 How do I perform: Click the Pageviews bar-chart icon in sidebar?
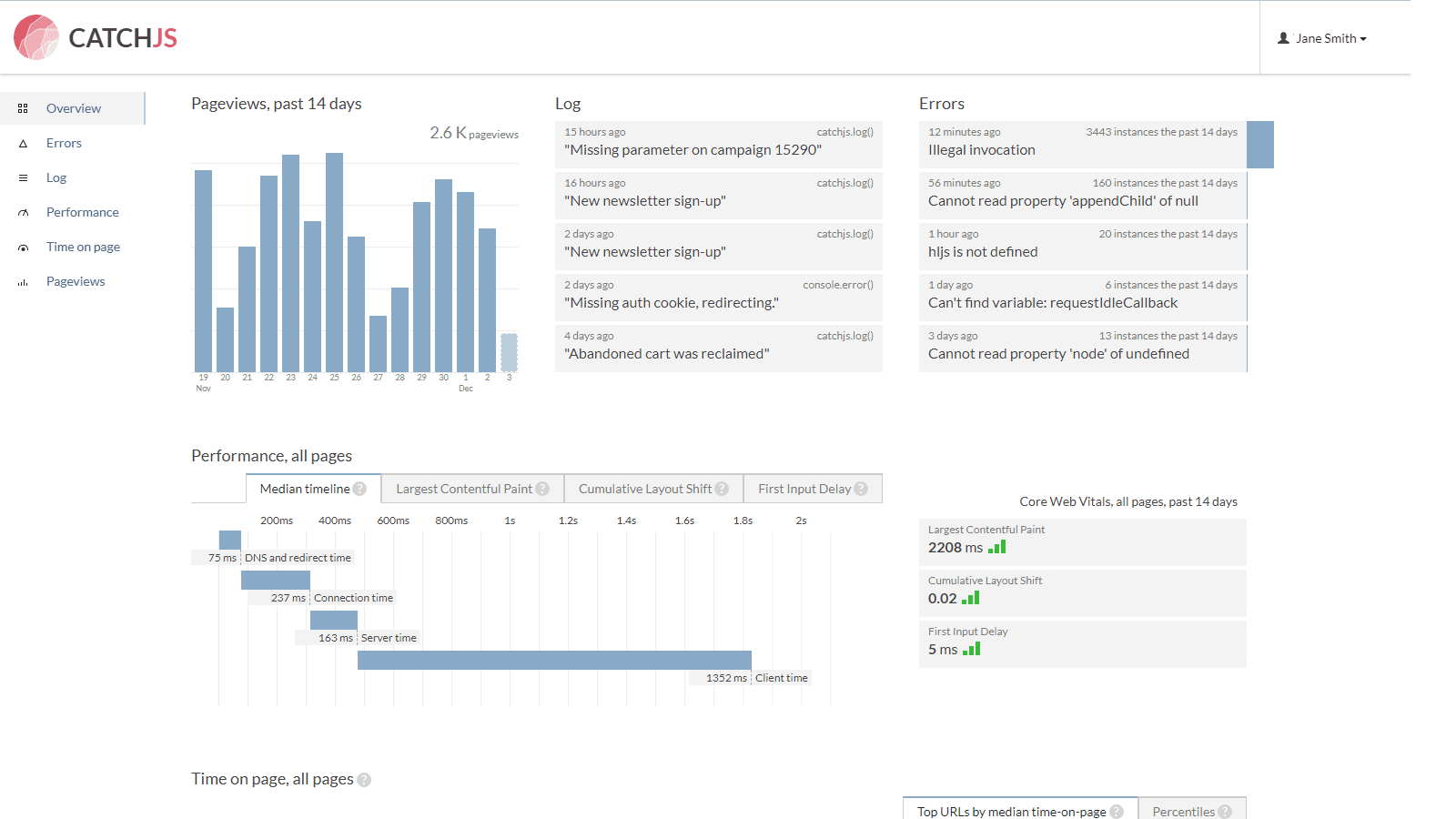(x=23, y=280)
